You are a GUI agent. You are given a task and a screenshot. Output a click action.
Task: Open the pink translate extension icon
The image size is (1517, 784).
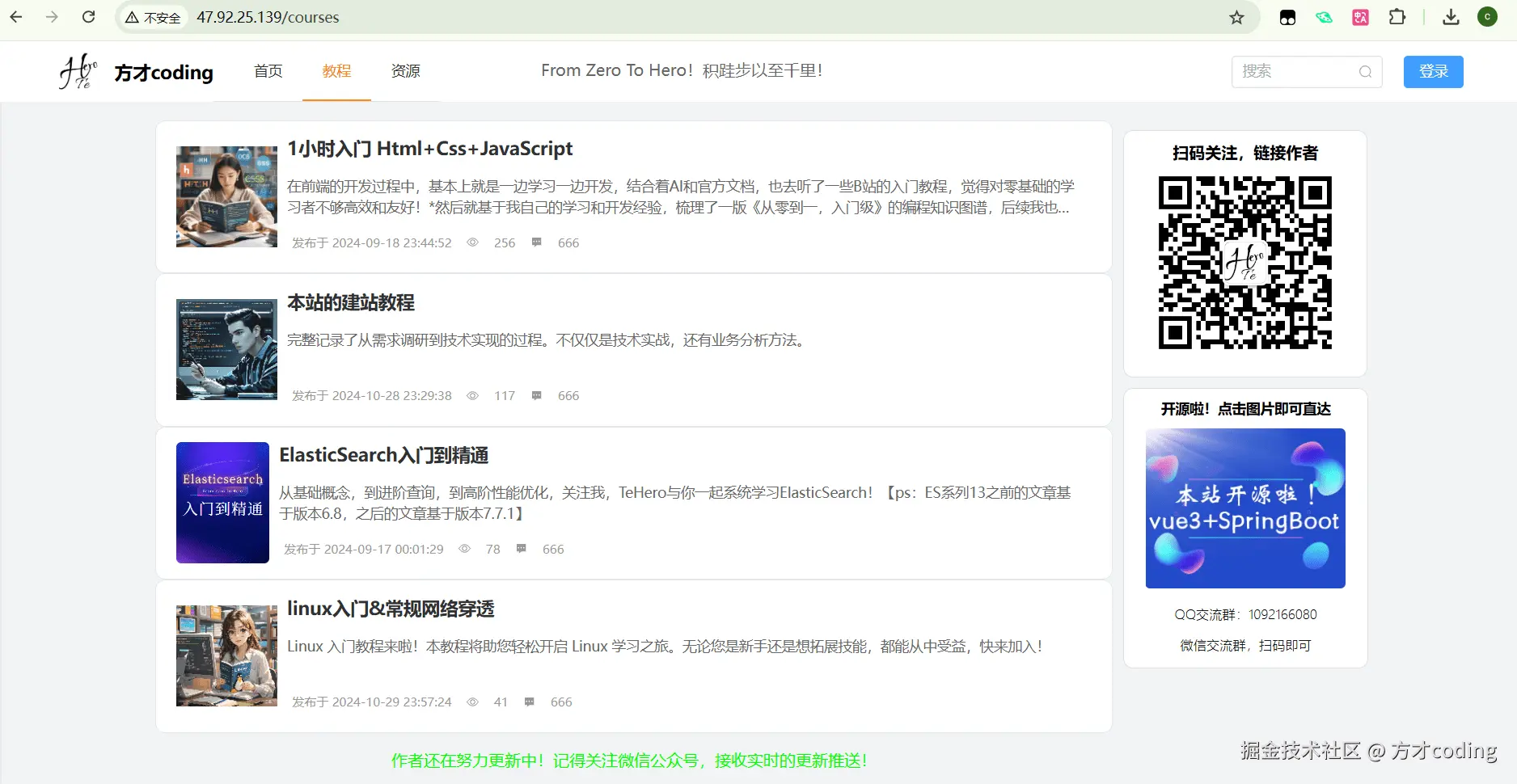(x=1361, y=17)
